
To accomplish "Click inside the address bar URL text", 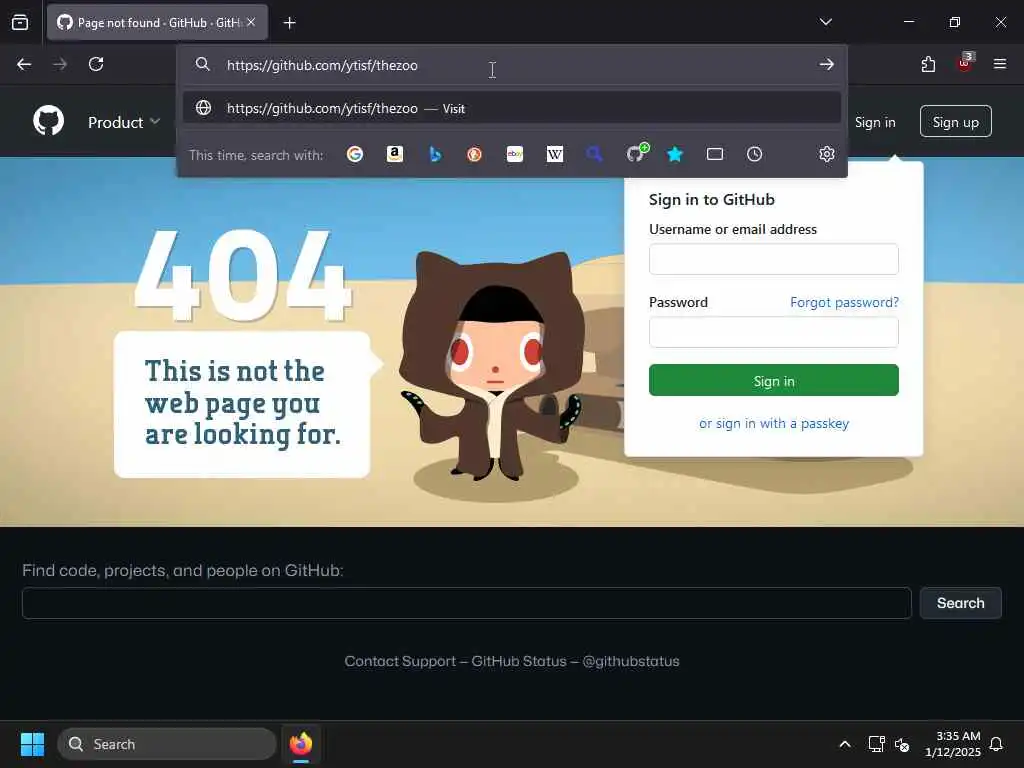I will [322, 65].
